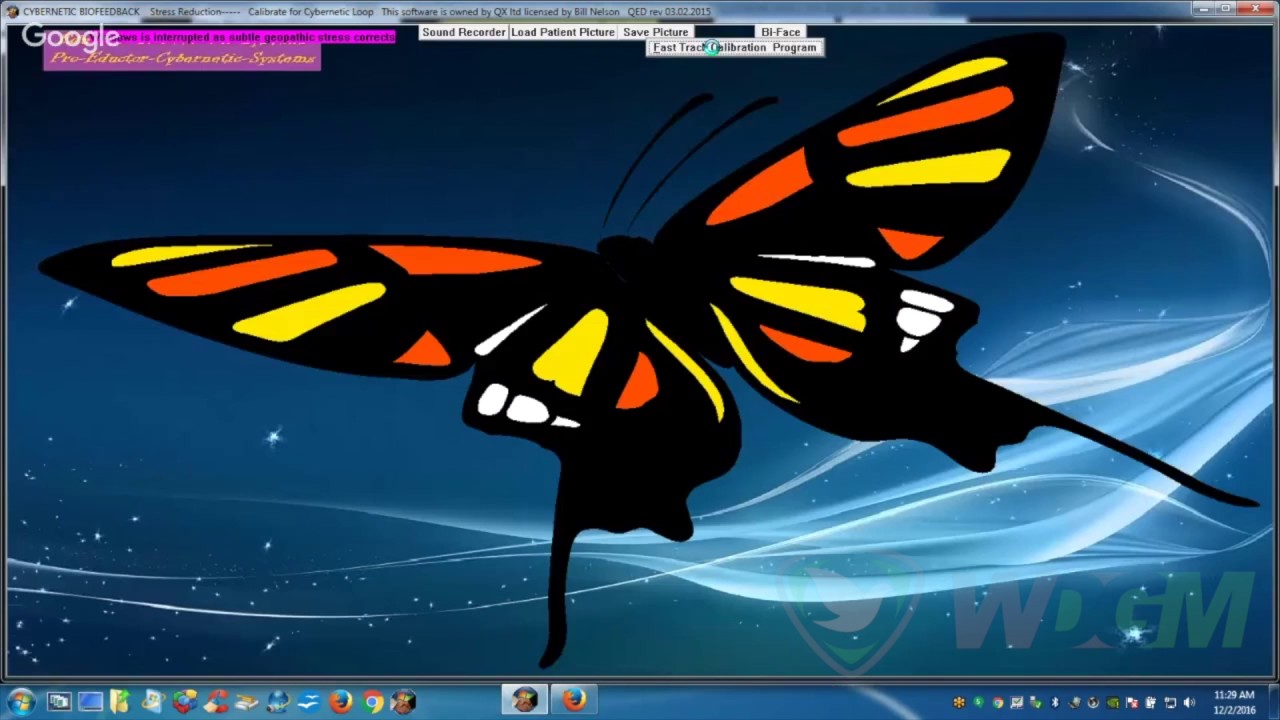Open the Sound Recorder
This screenshot has height=720, width=1280.
click(x=463, y=32)
